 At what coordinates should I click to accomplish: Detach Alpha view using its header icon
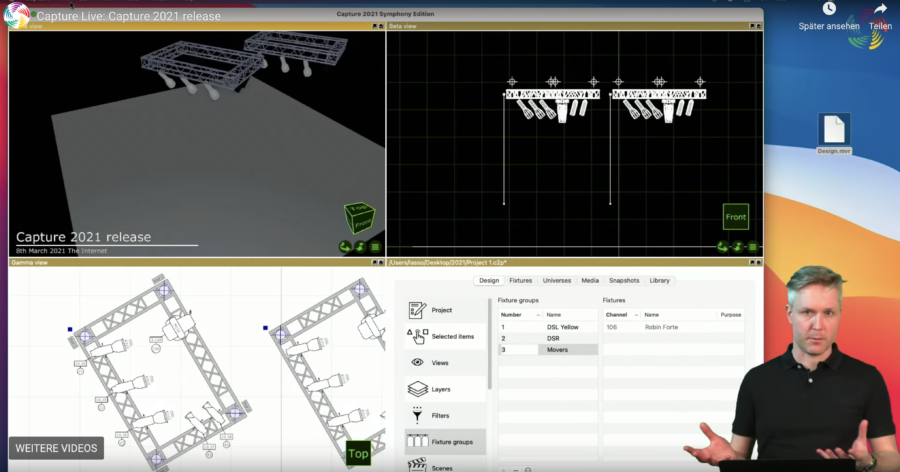[x=374, y=26]
